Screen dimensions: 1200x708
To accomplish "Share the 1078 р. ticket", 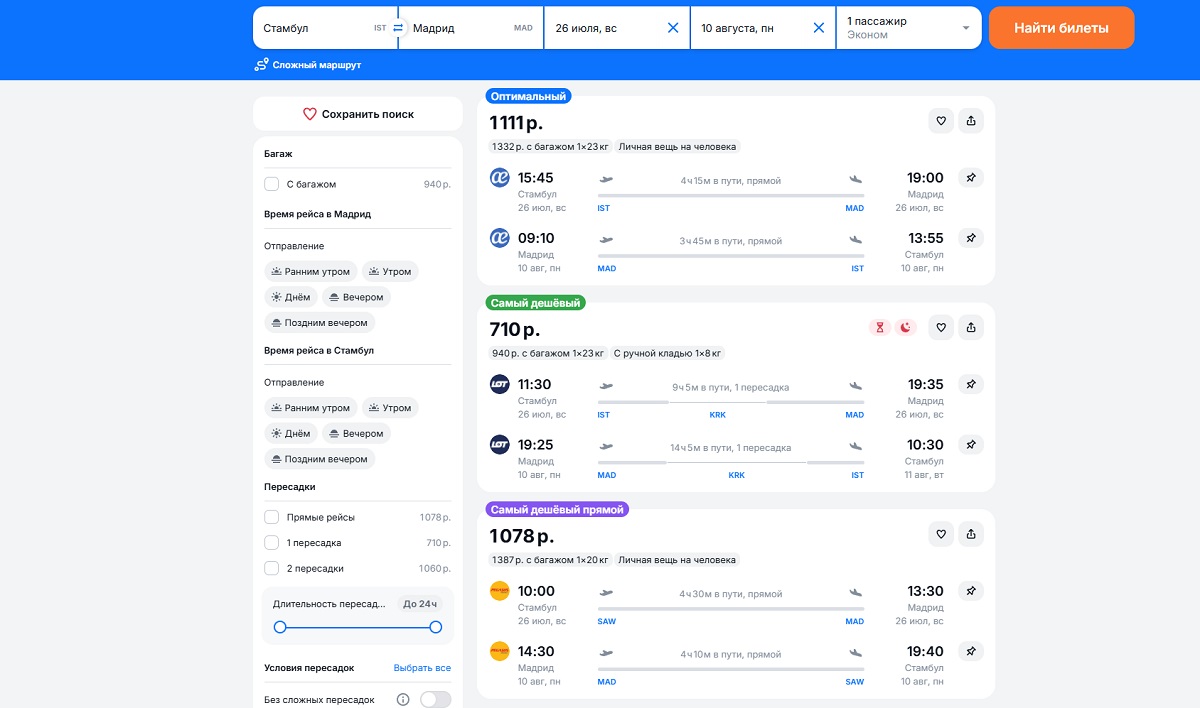I will pos(971,534).
